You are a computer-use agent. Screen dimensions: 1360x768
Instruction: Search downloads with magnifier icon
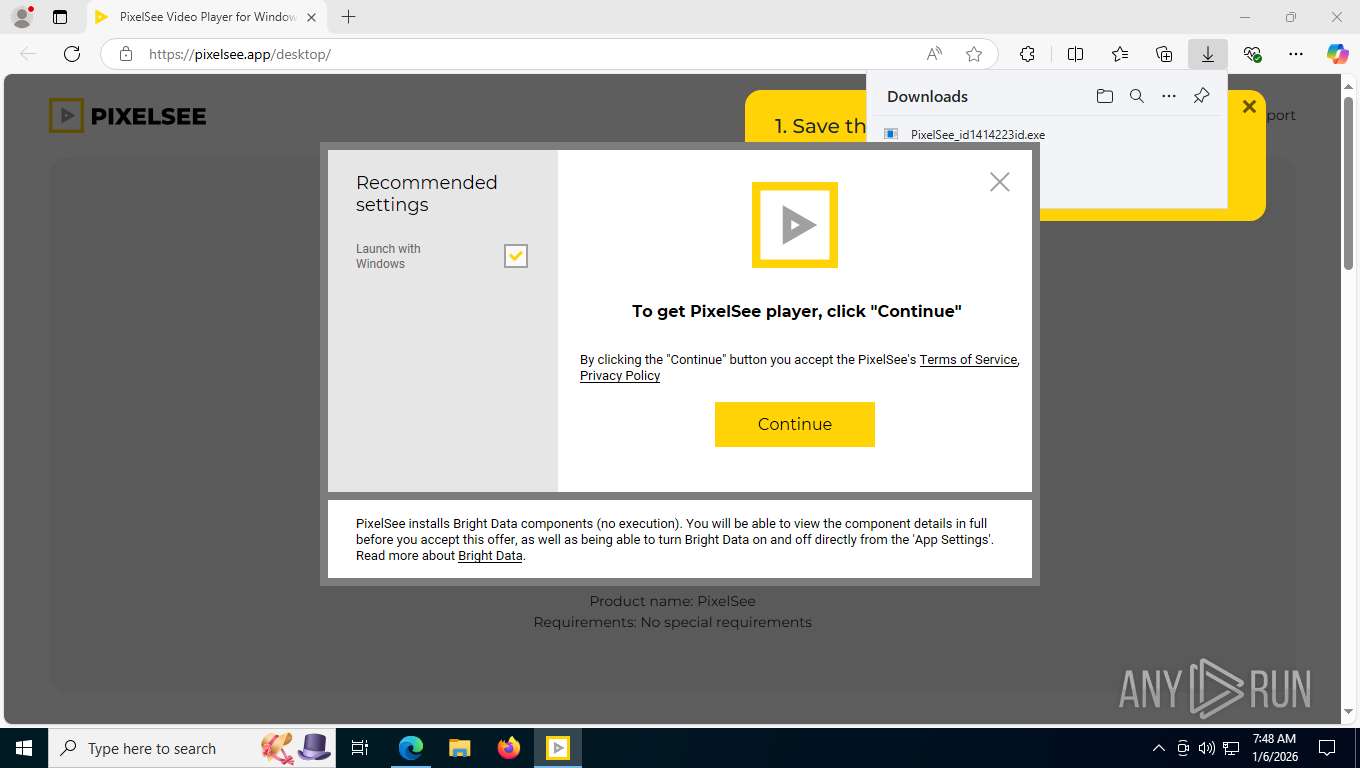[x=1136, y=96]
